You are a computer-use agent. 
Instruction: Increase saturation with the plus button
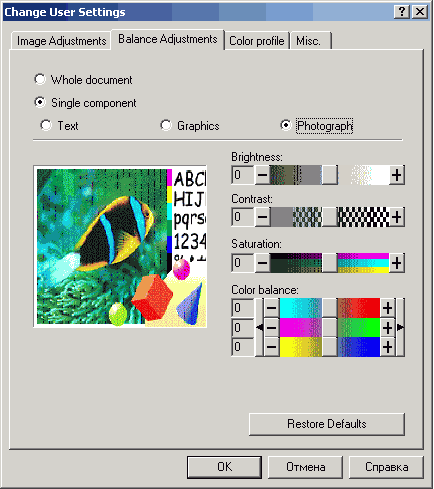pyautogui.click(x=397, y=263)
